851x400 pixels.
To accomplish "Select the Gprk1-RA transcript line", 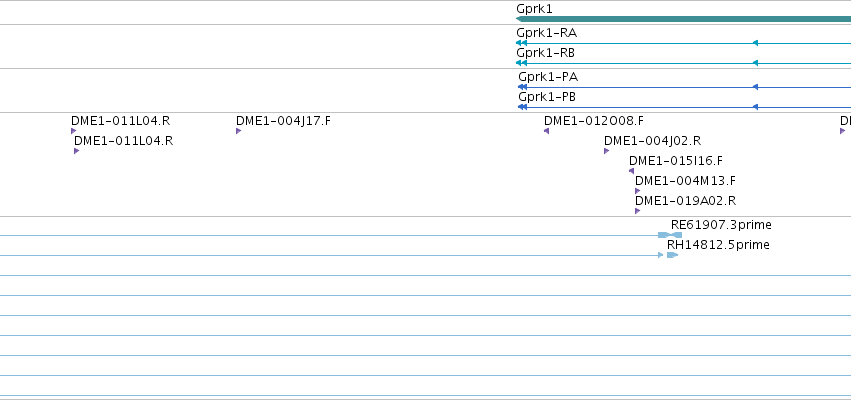I will (x=683, y=43).
